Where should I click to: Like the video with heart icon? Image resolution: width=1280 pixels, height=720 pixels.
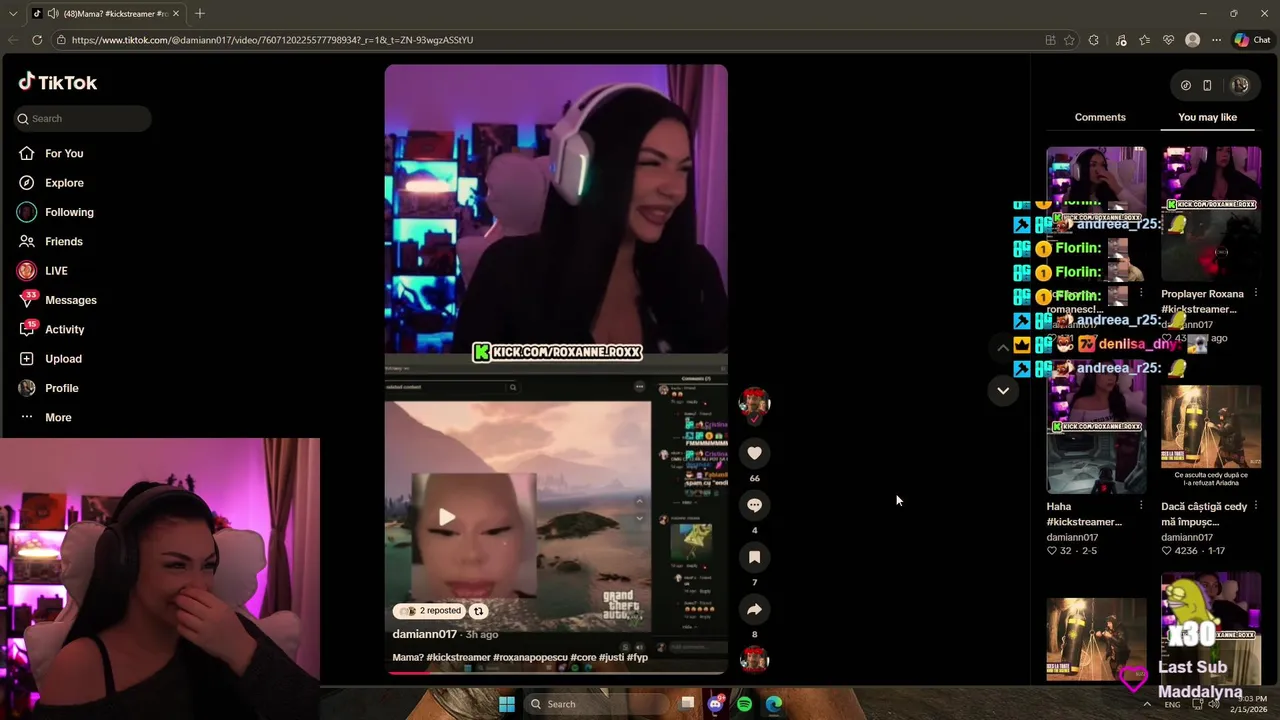(x=754, y=453)
